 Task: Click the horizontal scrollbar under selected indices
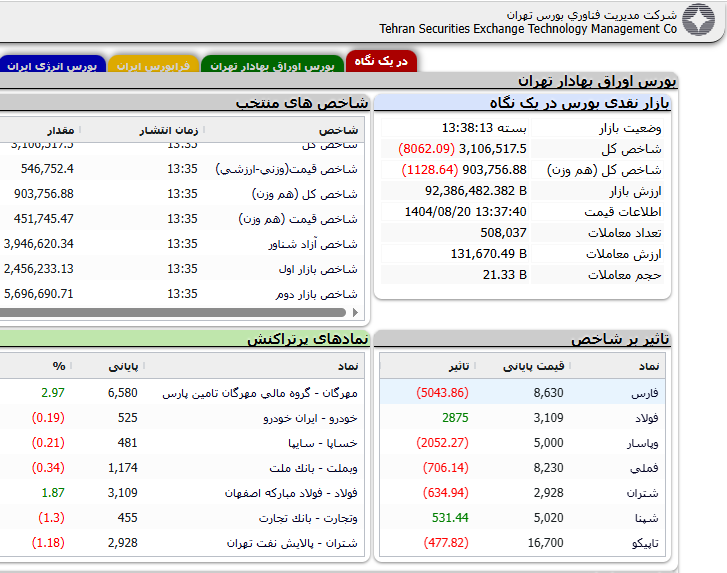point(172,312)
